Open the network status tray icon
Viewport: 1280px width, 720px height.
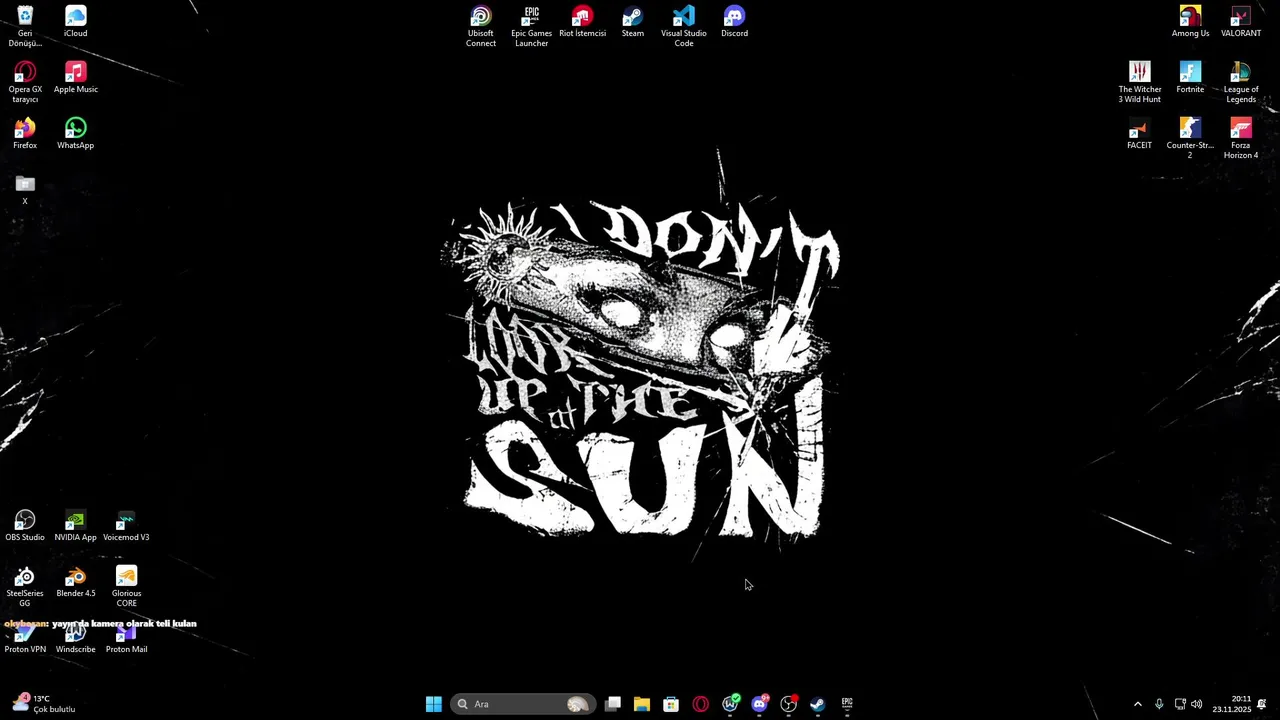tap(1180, 704)
